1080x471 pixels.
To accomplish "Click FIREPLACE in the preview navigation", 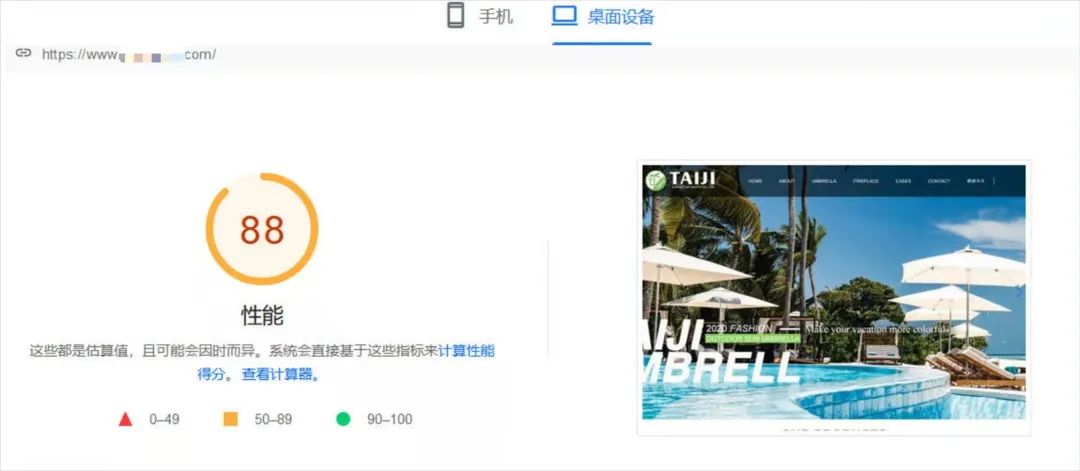I will coord(866,181).
